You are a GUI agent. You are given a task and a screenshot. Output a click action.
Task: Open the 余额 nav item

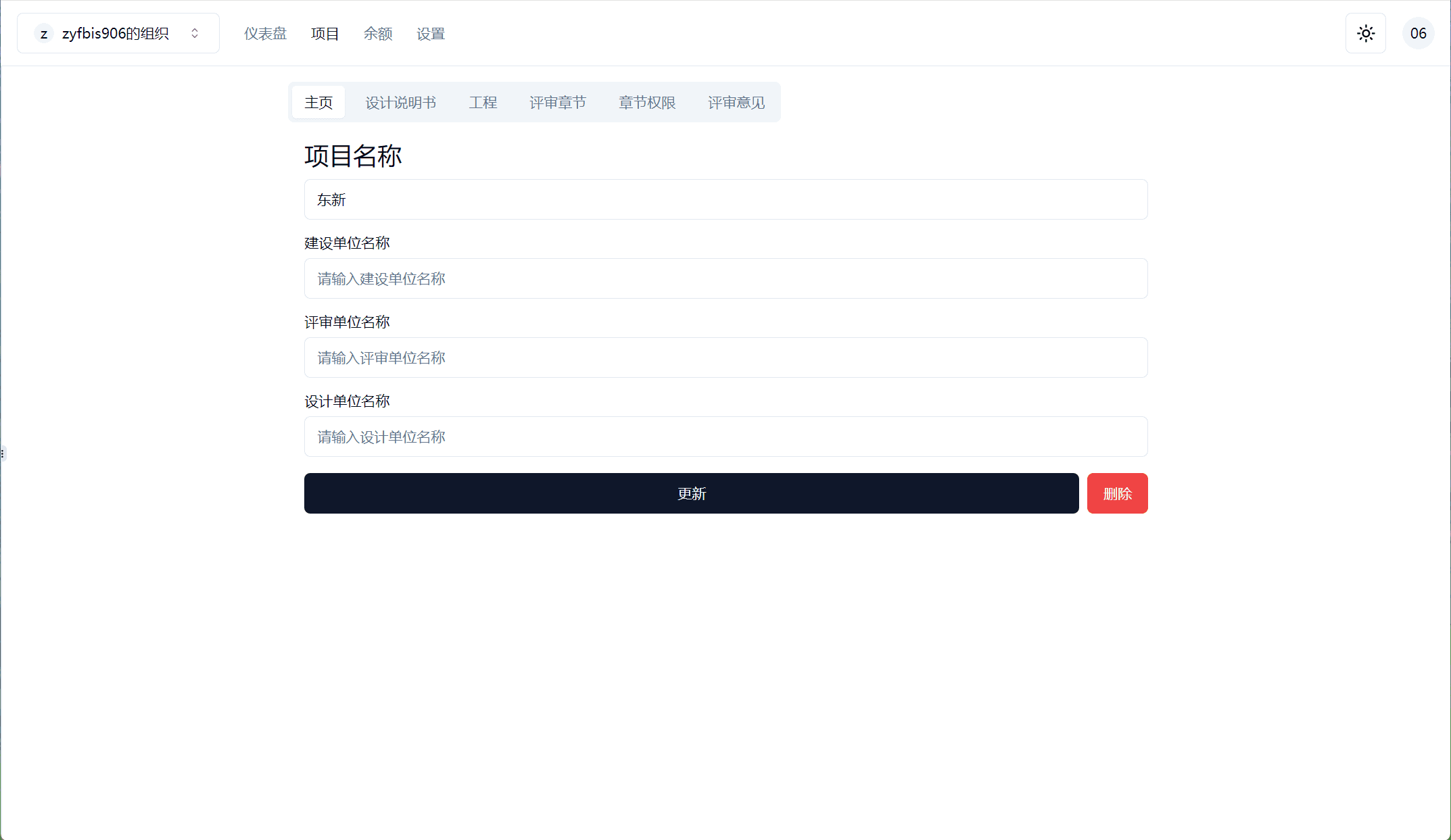click(378, 34)
